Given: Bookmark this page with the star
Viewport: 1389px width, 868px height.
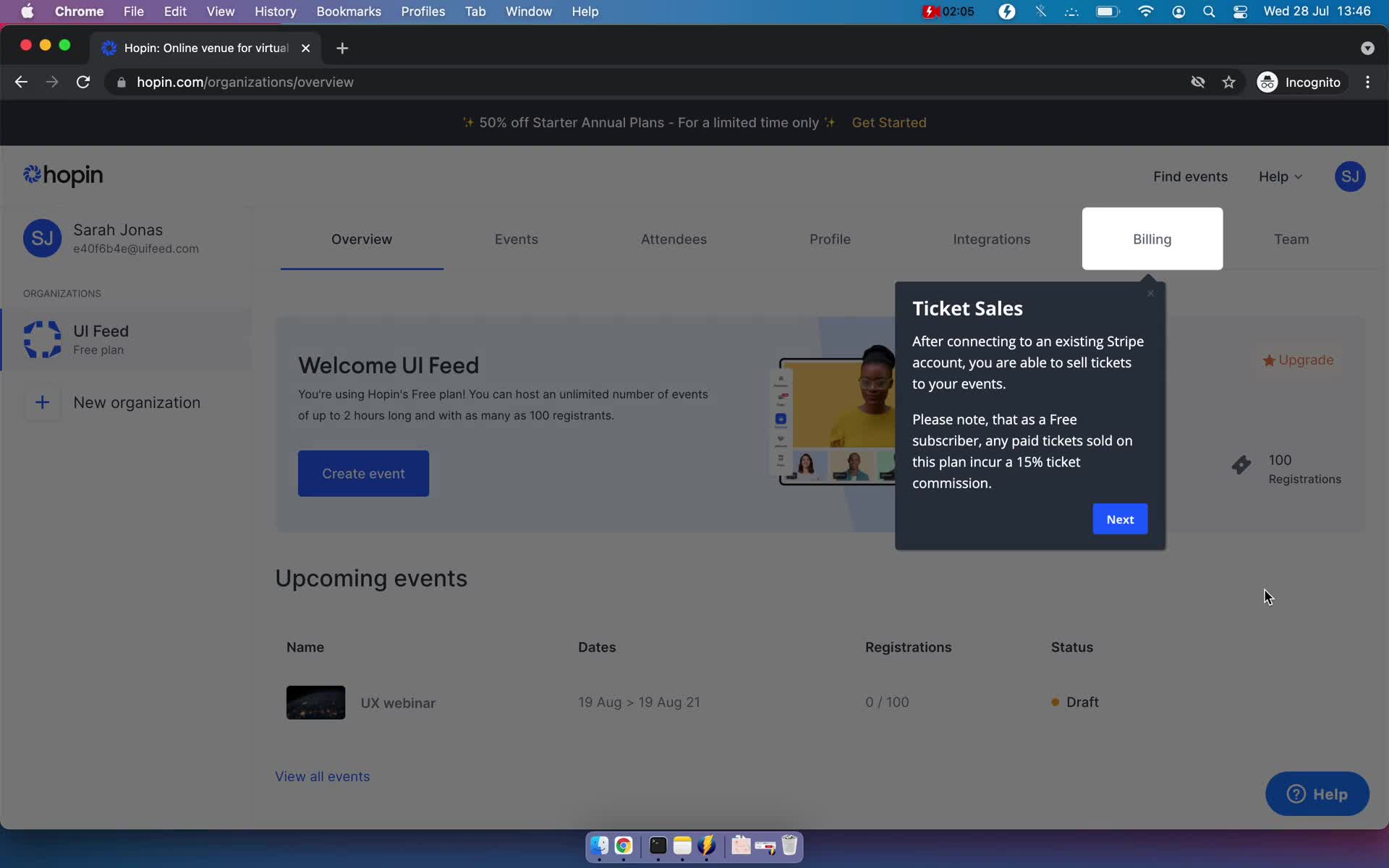Looking at the screenshot, I should pyautogui.click(x=1228, y=82).
